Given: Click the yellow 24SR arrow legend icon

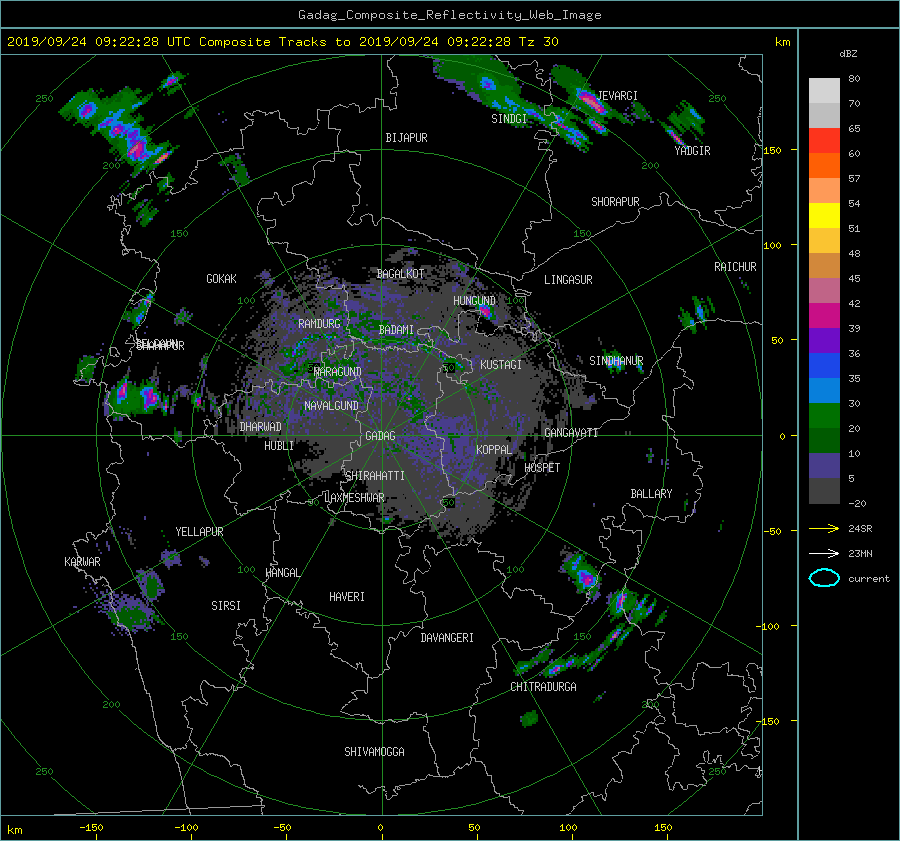Looking at the screenshot, I should [x=824, y=528].
